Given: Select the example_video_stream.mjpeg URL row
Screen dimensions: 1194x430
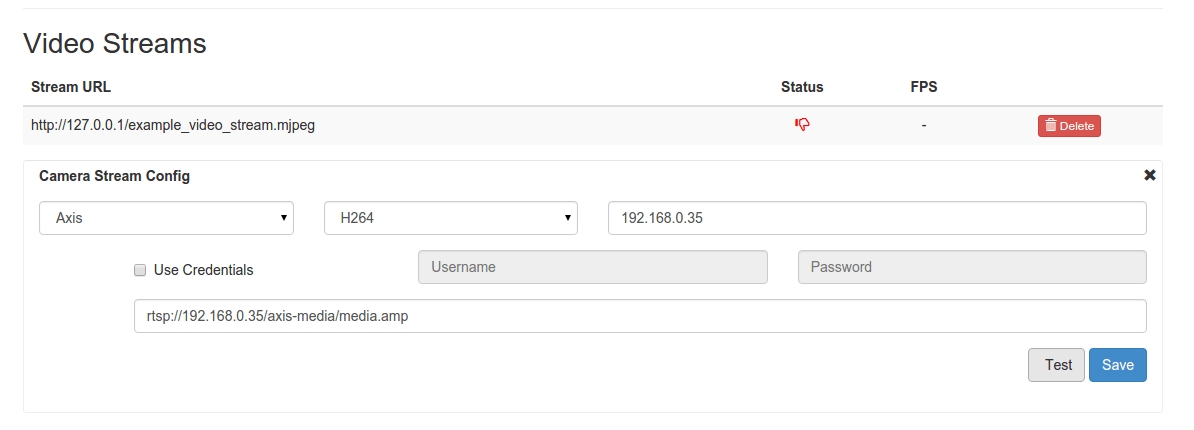Looking at the screenshot, I should click(x=173, y=126).
